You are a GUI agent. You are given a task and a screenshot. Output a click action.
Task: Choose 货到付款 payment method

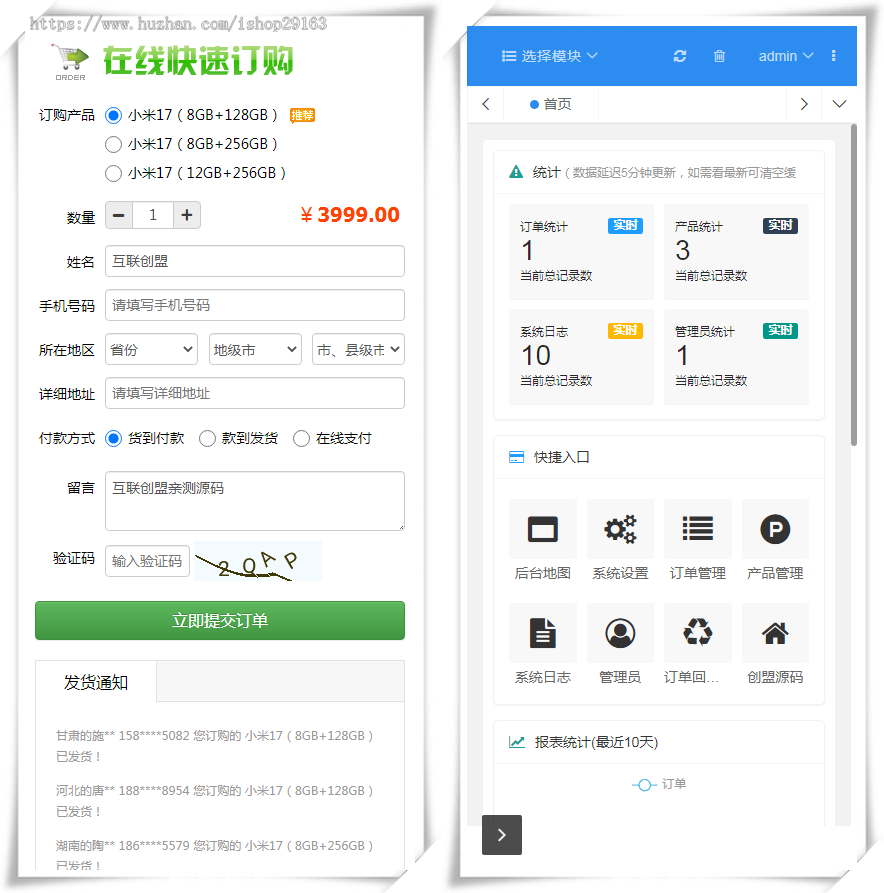point(113,439)
